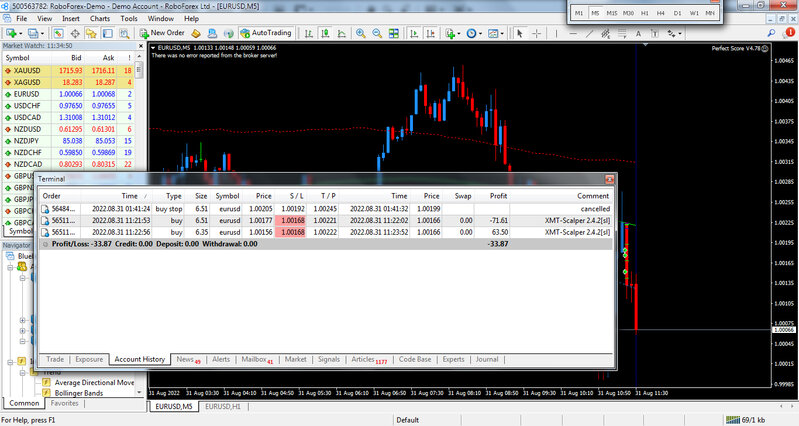Open the New Chart dropdown arrow
Screen dimensions: 799x426
20,34
